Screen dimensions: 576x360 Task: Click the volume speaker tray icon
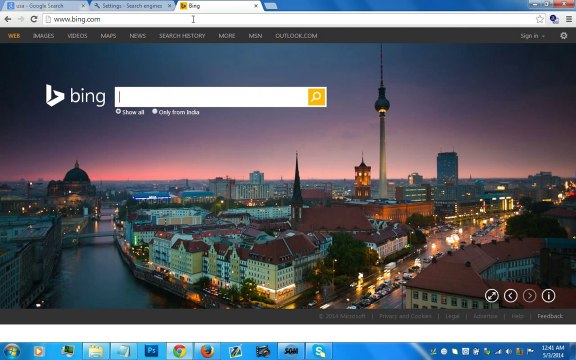(509, 352)
